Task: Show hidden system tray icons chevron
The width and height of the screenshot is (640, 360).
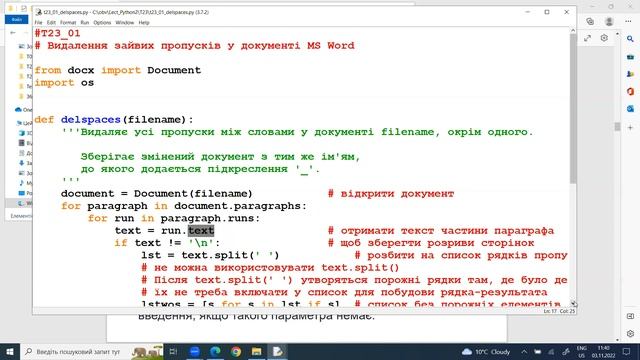Action: pos(524,351)
